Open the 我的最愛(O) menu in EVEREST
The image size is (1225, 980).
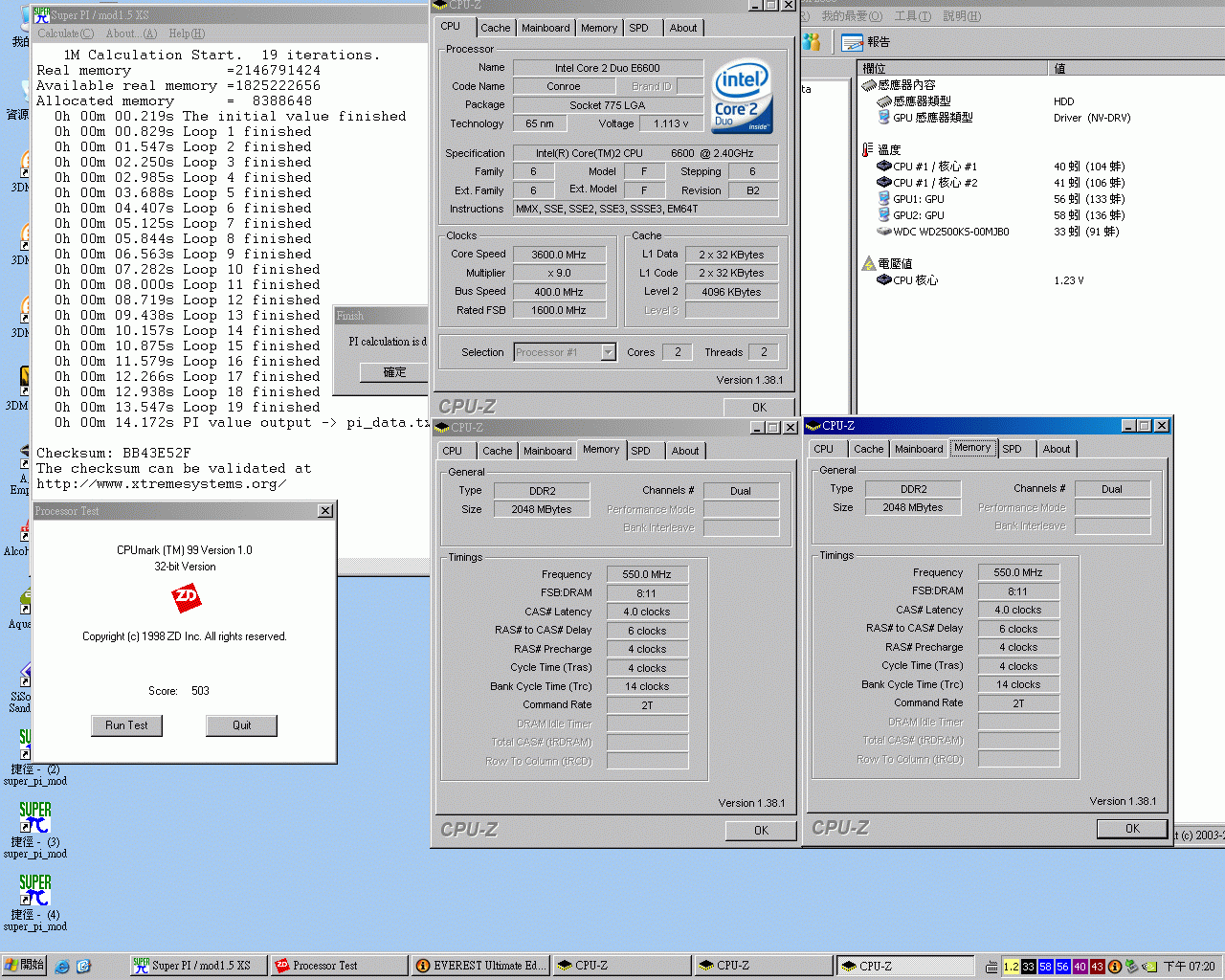coord(851,16)
